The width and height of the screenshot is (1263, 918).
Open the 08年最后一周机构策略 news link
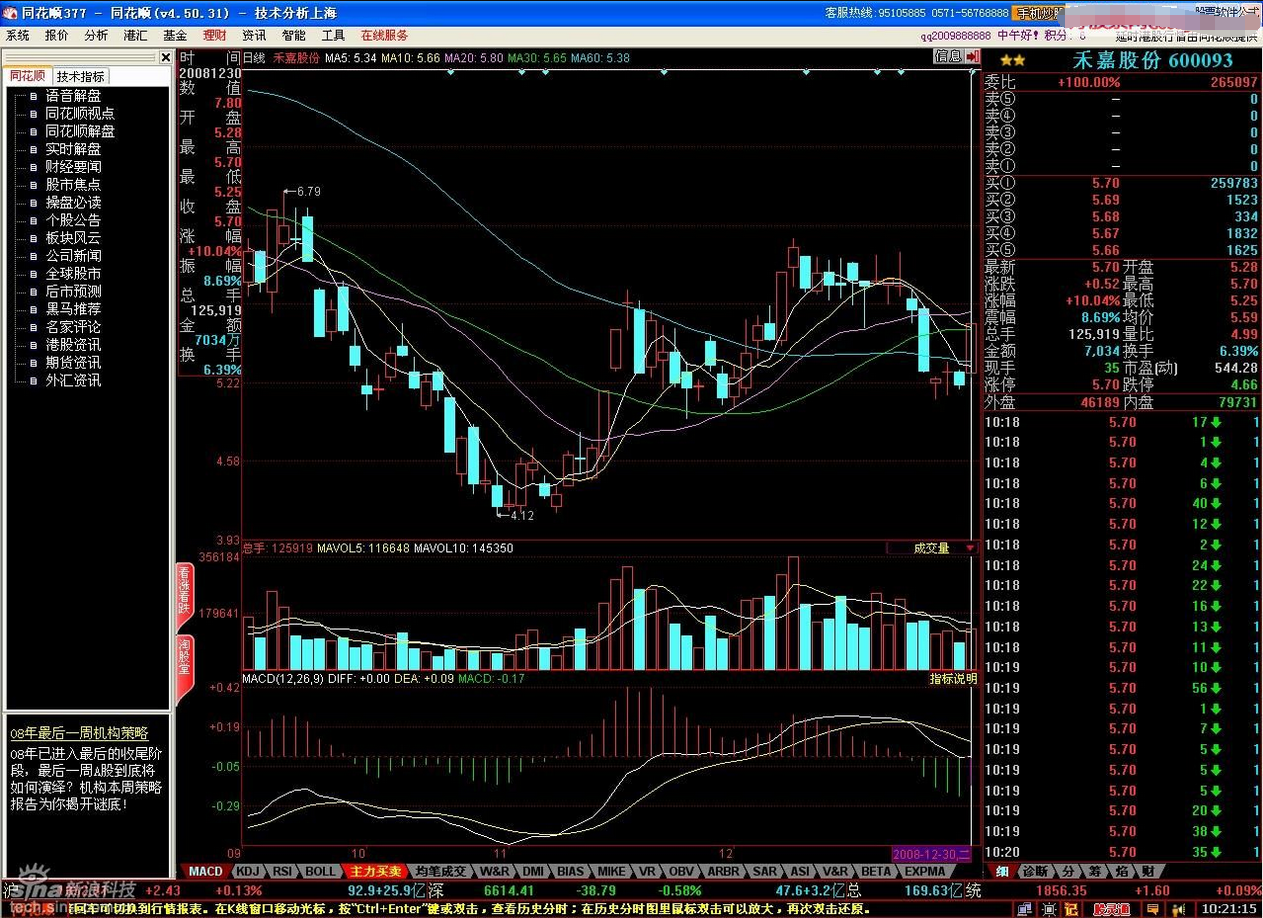(79, 734)
